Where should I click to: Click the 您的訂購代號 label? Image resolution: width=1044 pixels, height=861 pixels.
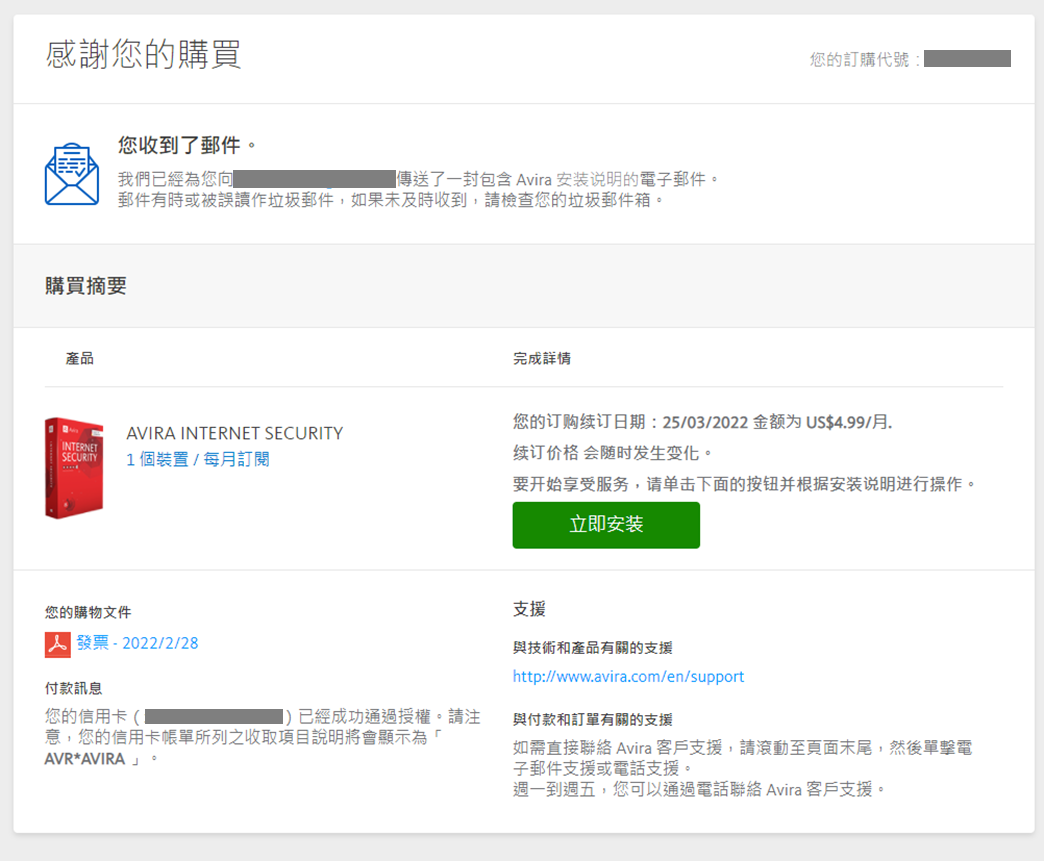click(x=864, y=59)
